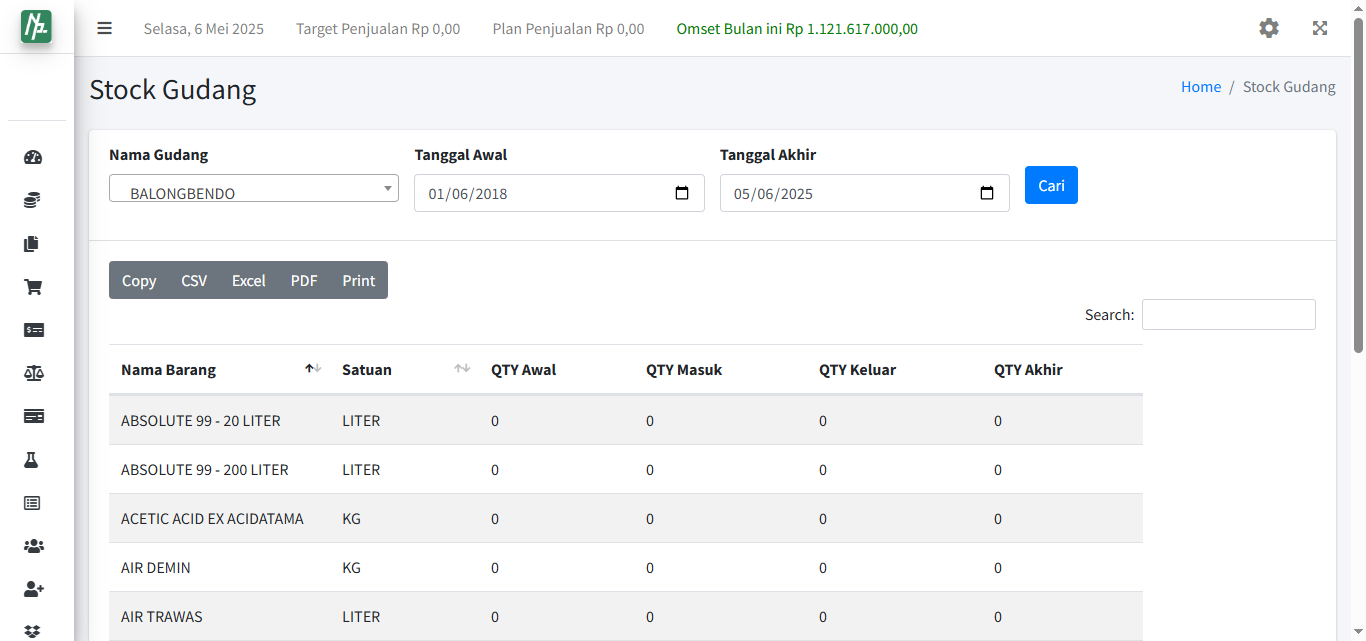The height and width of the screenshot is (641, 1366).
Task: Go to the Home breadcrumb link
Action: 1200,87
